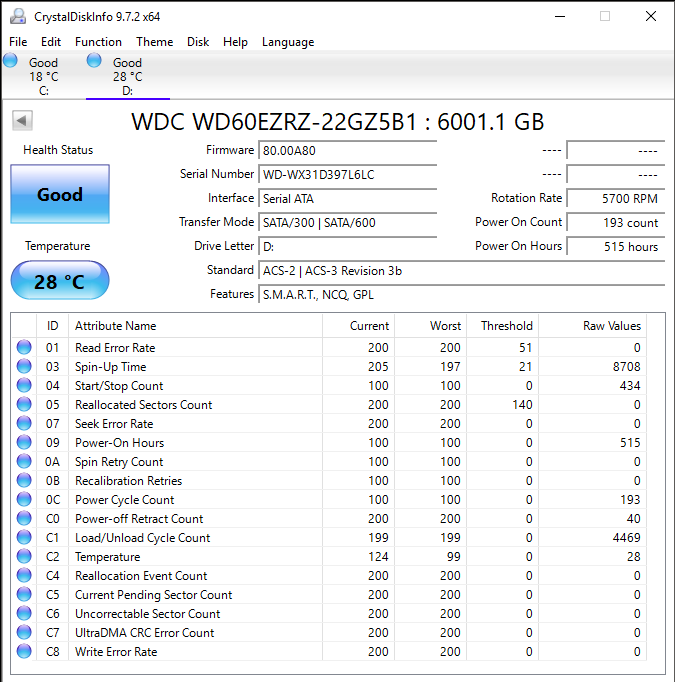The image size is (675, 682).
Task: Select the Spin-Up Time attribute name
Action: click(x=110, y=367)
